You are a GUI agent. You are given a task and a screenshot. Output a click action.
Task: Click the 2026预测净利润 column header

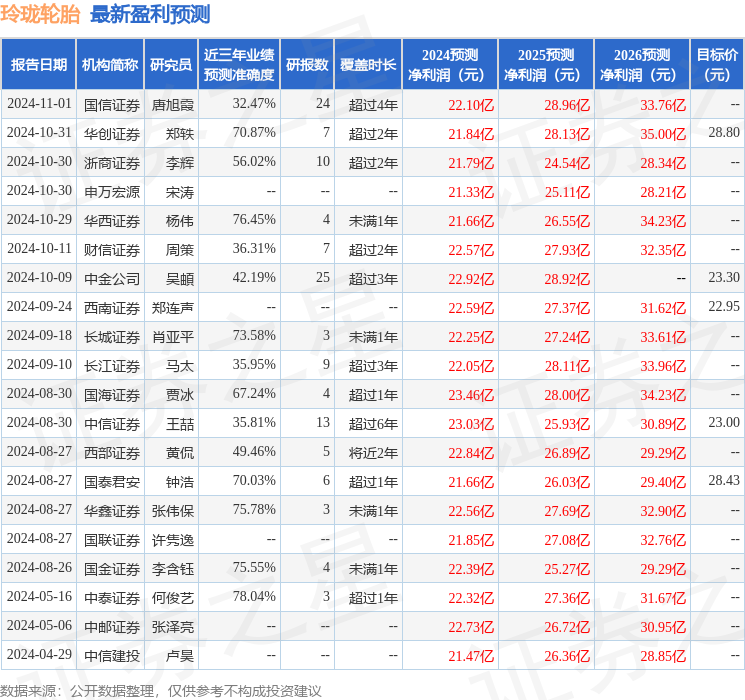pyautogui.click(x=642, y=65)
